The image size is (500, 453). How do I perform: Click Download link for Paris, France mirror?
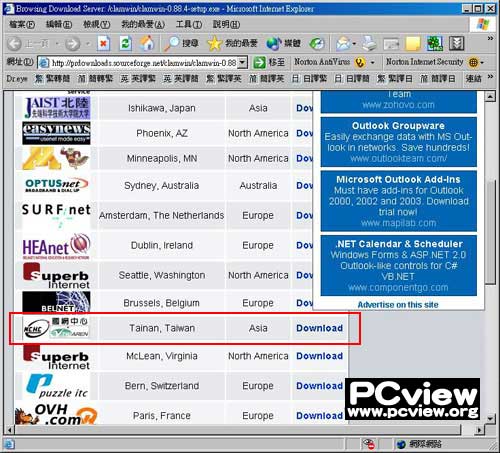pyautogui.click(x=319, y=416)
